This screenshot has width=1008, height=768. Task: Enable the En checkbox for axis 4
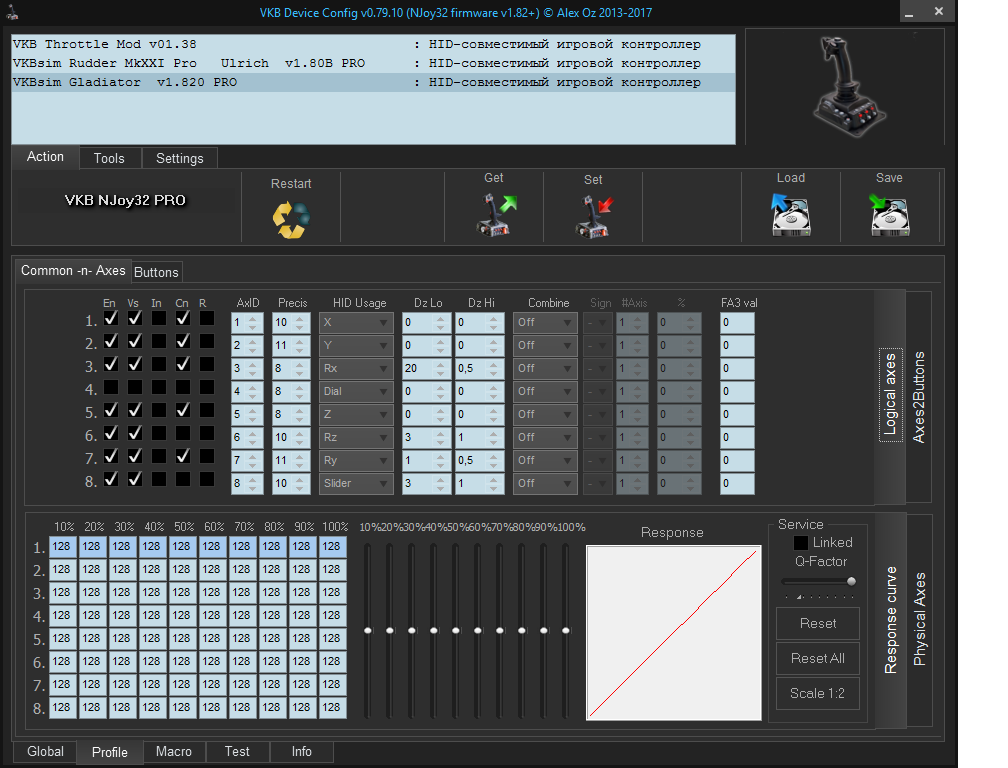111,387
